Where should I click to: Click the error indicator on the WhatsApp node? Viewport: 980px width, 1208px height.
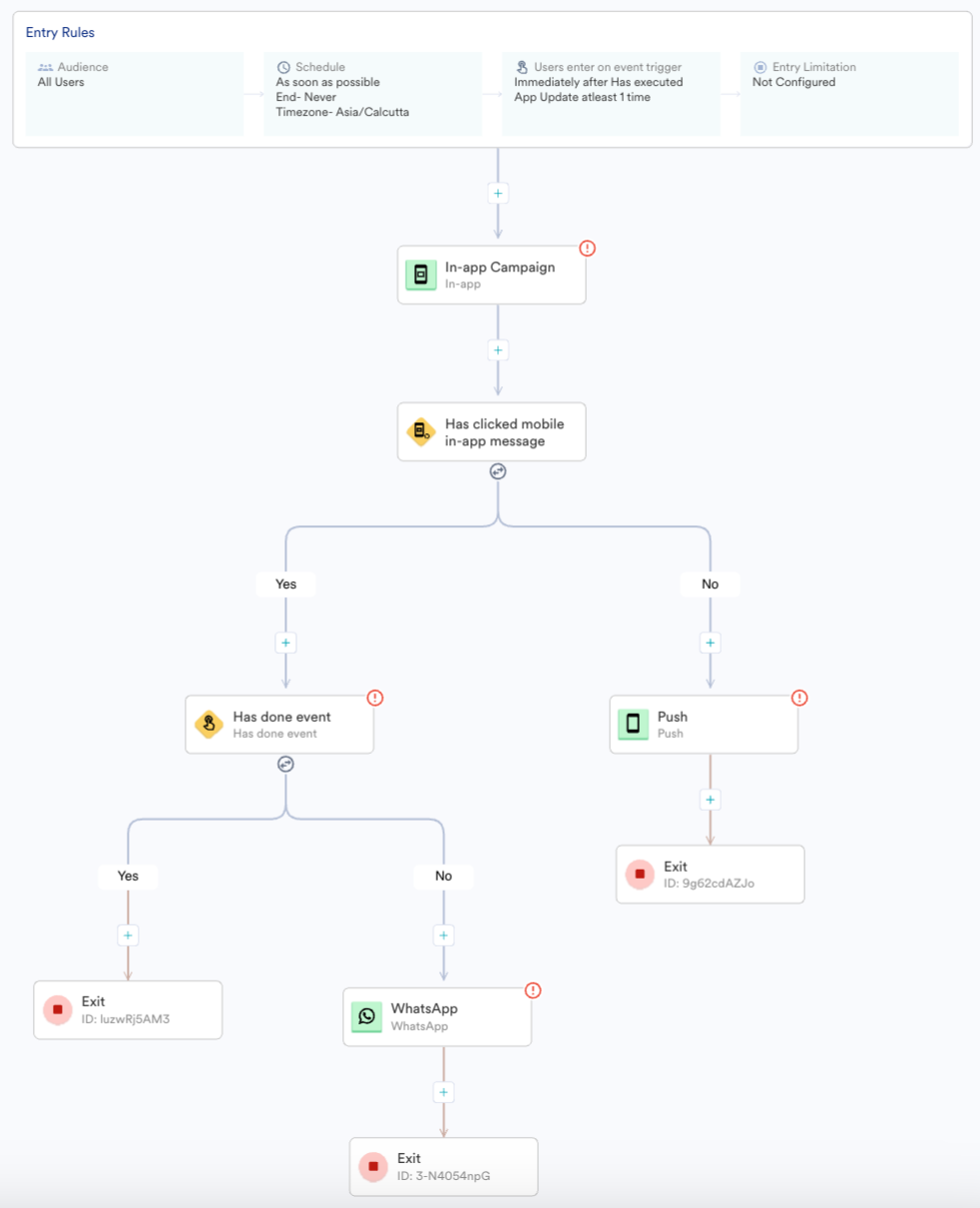point(533,990)
